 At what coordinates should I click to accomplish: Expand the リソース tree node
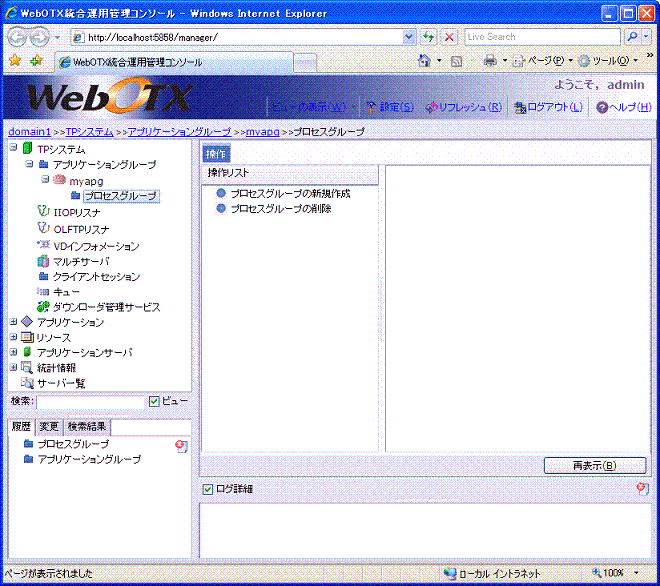click(13, 338)
